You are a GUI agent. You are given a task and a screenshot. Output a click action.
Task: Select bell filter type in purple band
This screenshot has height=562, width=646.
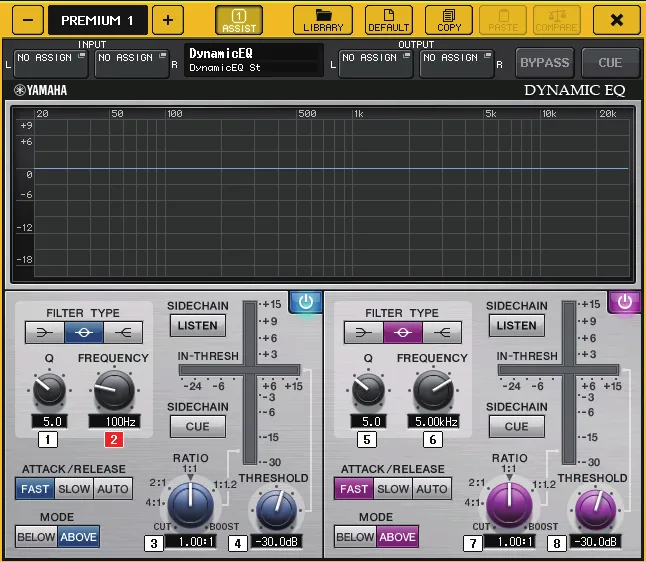[x=403, y=332]
